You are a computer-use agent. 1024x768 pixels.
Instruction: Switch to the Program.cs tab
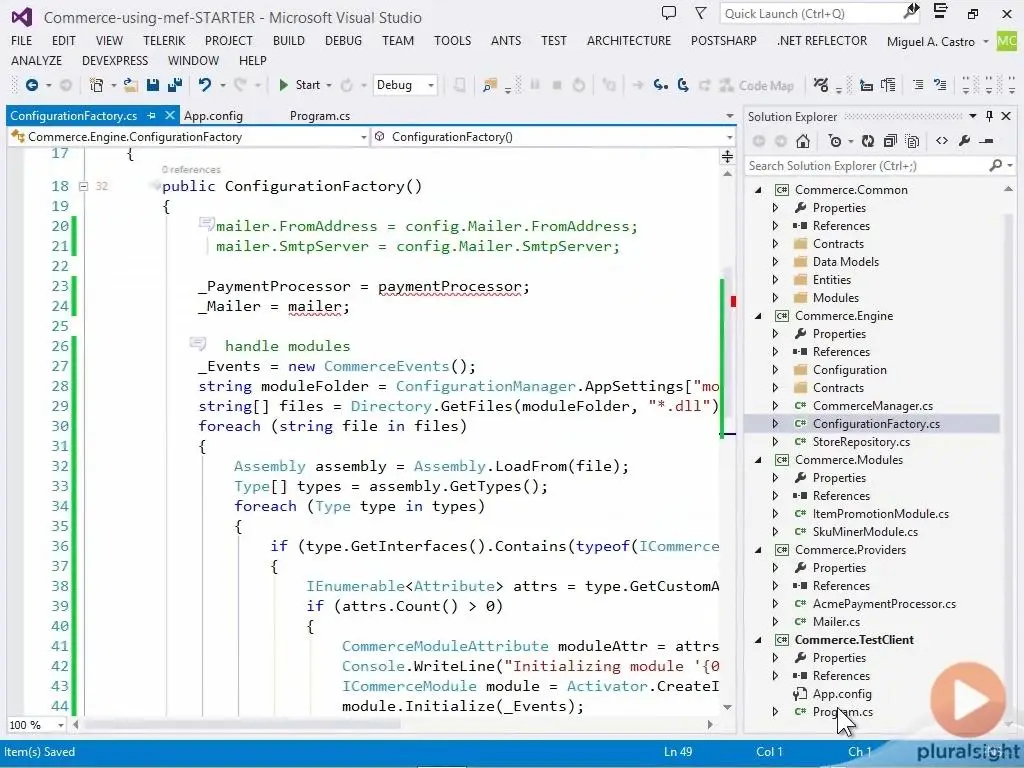tap(320, 116)
